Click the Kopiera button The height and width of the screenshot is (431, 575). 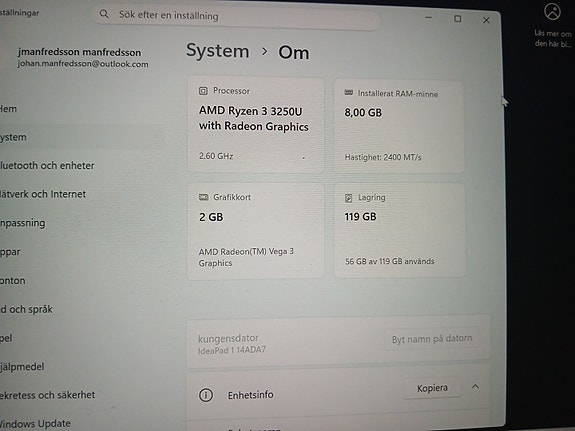tap(432, 388)
